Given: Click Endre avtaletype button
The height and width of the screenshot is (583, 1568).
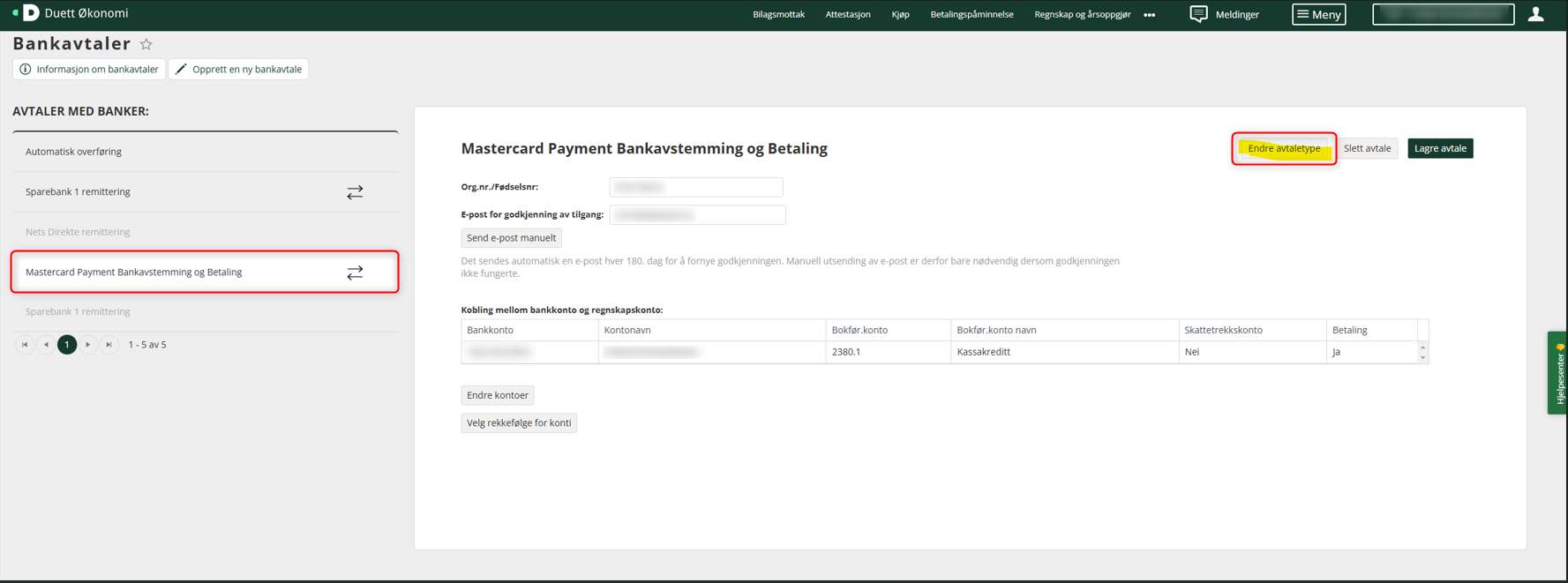Looking at the screenshot, I should 1284,148.
